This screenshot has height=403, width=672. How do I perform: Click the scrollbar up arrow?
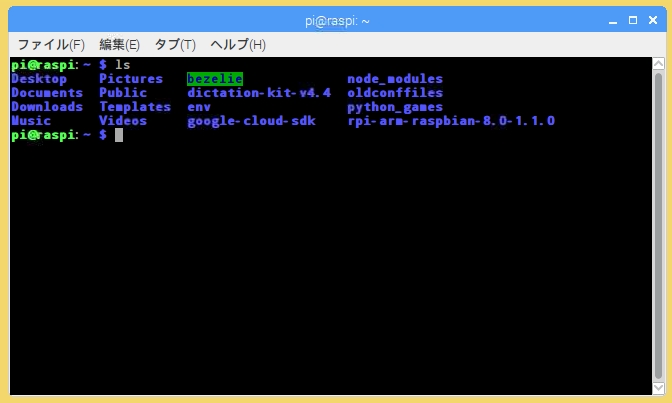(x=658, y=64)
